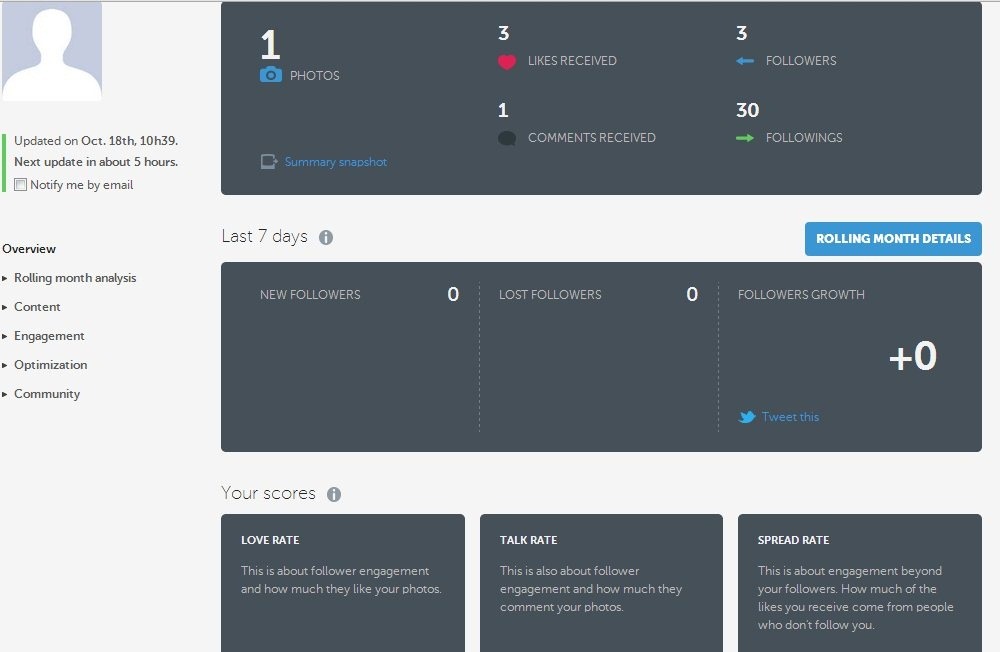Image resolution: width=1000 pixels, height=652 pixels.
Task: Click the Tweet this link
Action: (790, 417)
